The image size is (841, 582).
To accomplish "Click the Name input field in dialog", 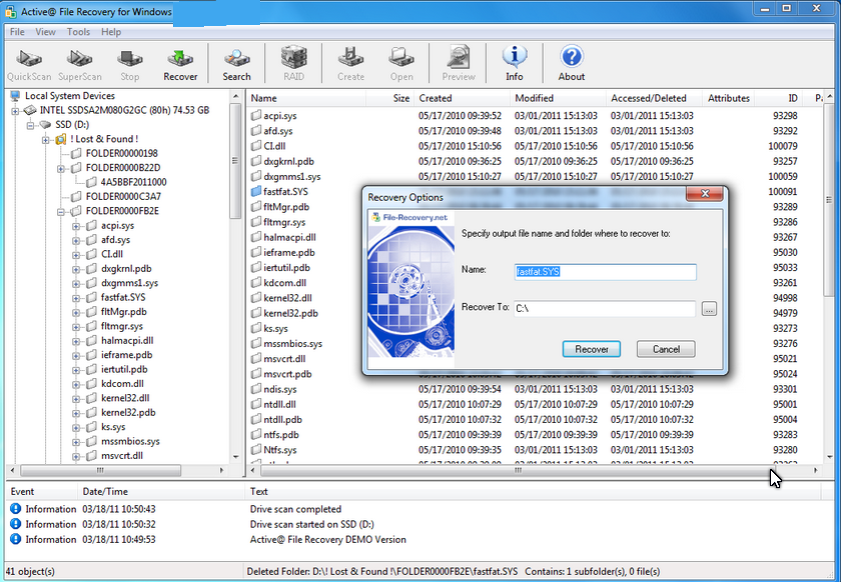I will coord(606,272).
